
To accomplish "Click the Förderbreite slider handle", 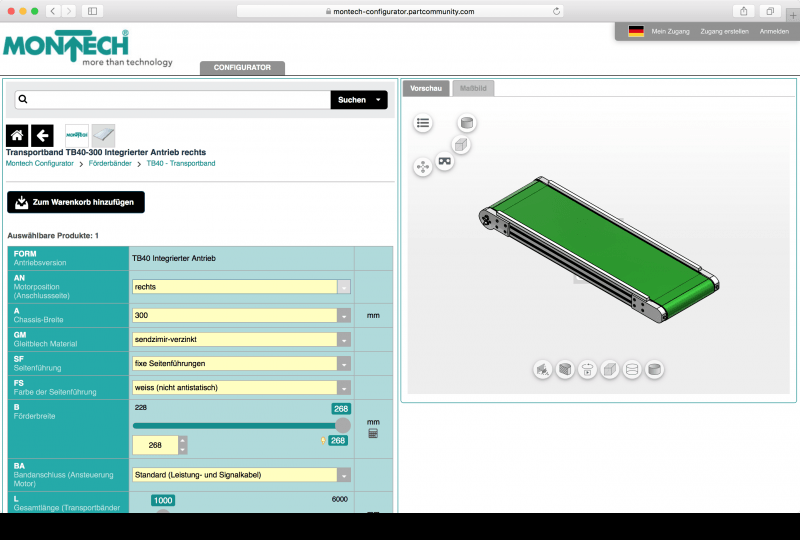I will pyautogui.click(x=343, y=425).
